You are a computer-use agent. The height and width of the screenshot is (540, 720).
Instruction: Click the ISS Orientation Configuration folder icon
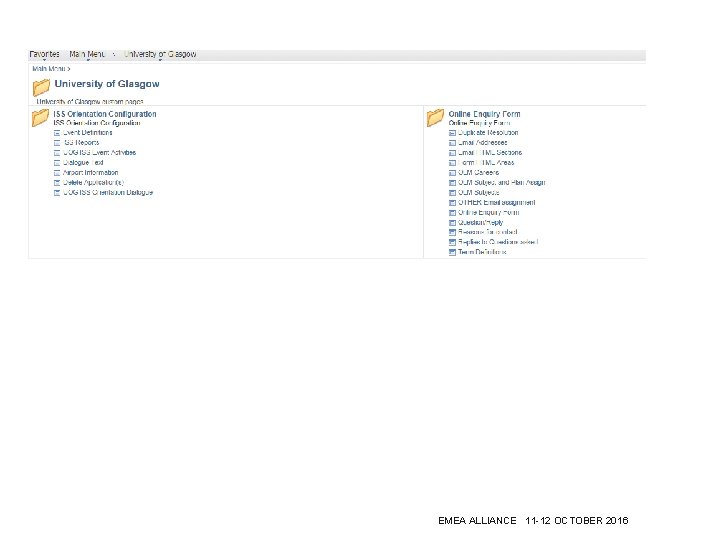(x=40, y=118)
